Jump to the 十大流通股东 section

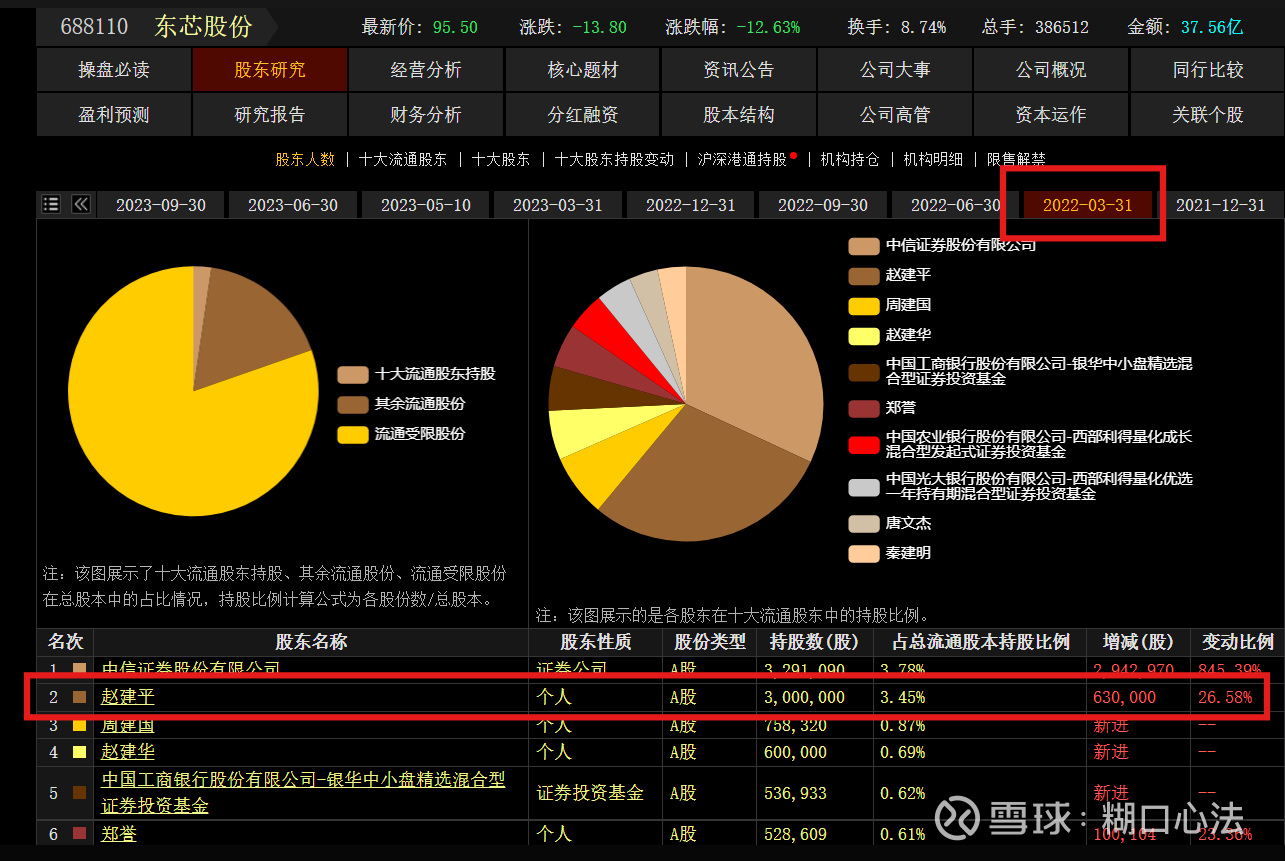403,159
